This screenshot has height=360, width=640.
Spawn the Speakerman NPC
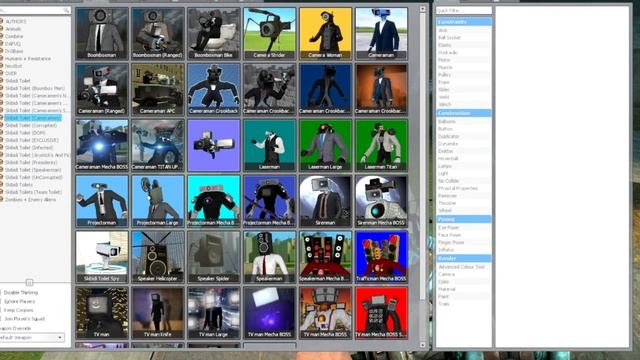pyautogui.click(x=269, y=257)
